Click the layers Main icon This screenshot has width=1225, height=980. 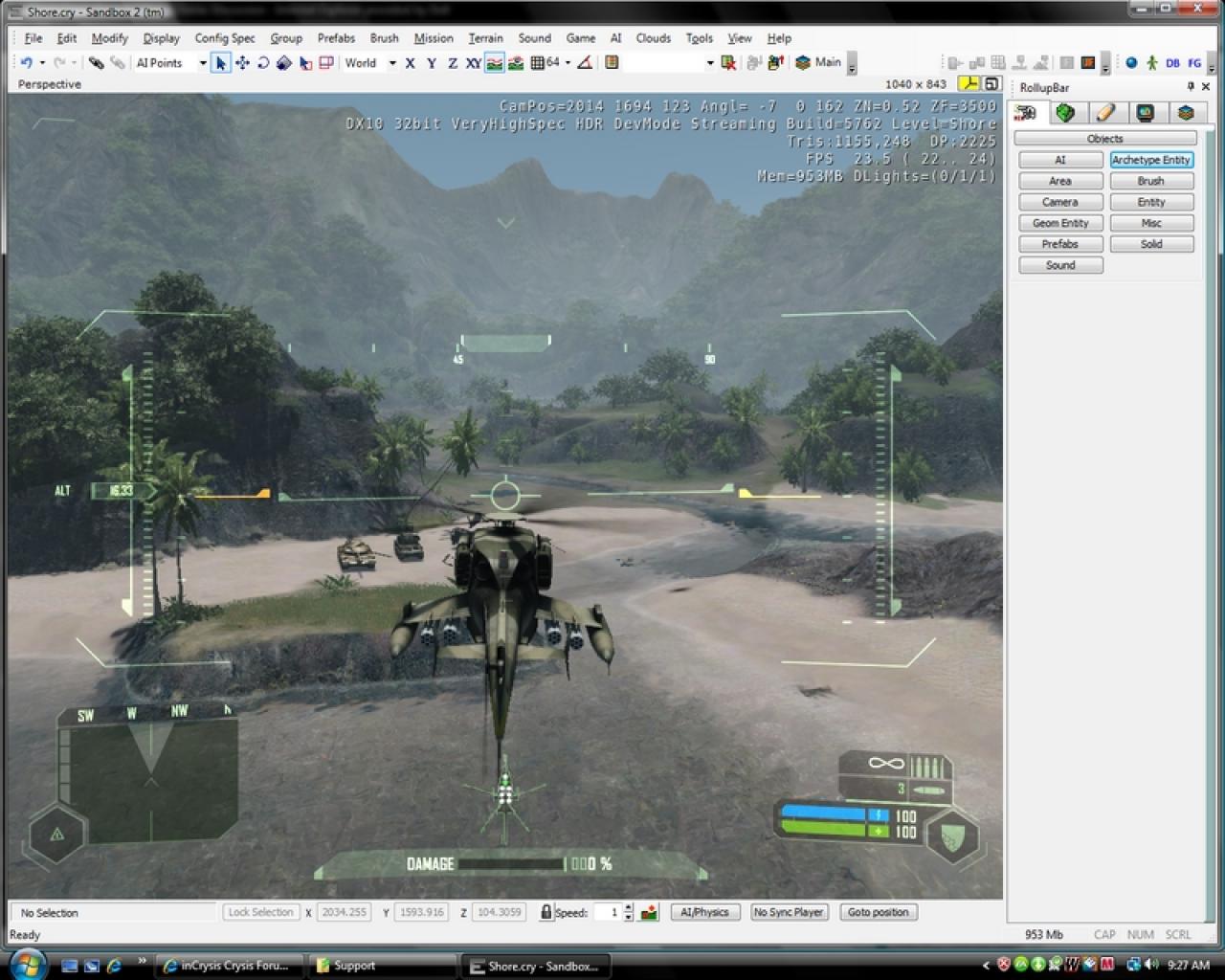pos(818,63)
